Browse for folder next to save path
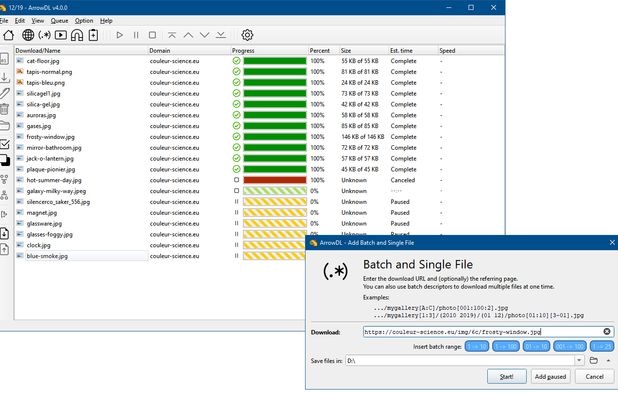The width and height of the screenshot is (618, 394). pos(594,361)
